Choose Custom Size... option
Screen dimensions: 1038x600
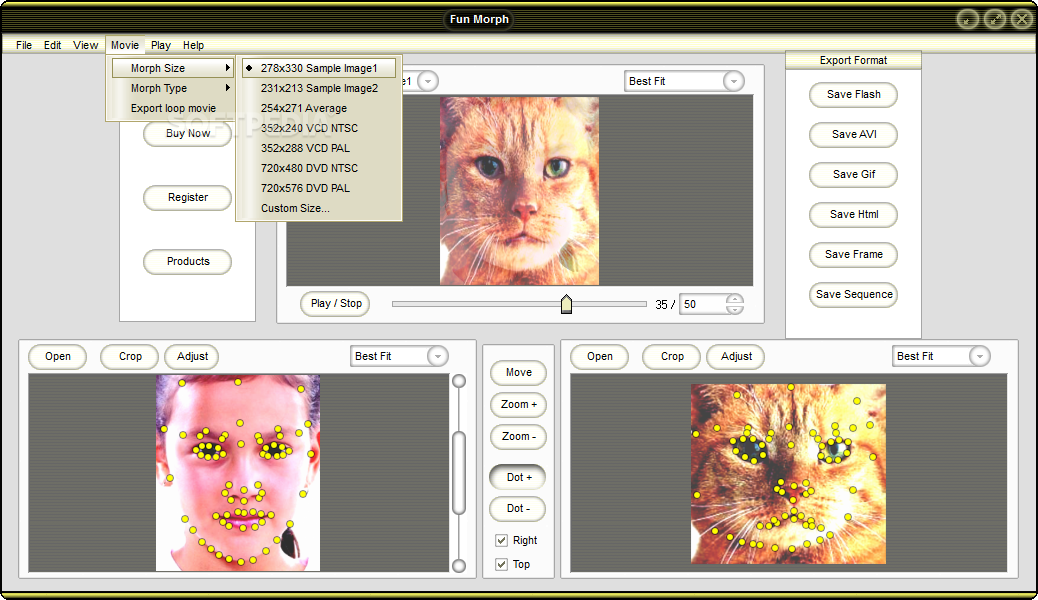tap(319, 207)
